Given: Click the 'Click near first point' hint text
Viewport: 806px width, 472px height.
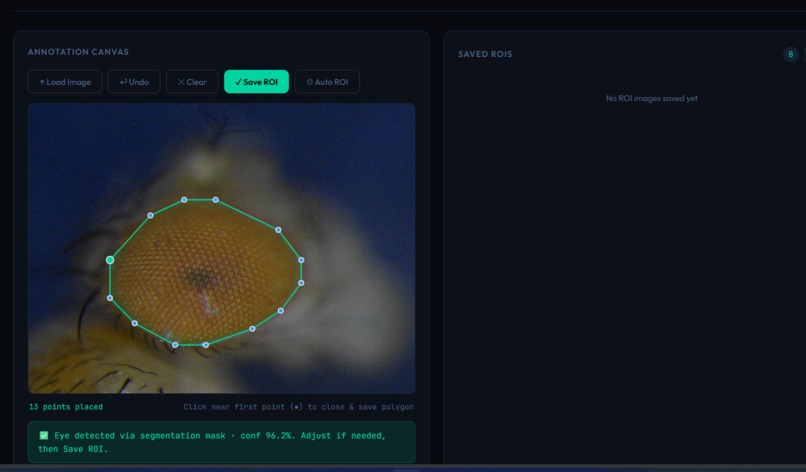Looking at the screenshot, I should coord(298,407).
